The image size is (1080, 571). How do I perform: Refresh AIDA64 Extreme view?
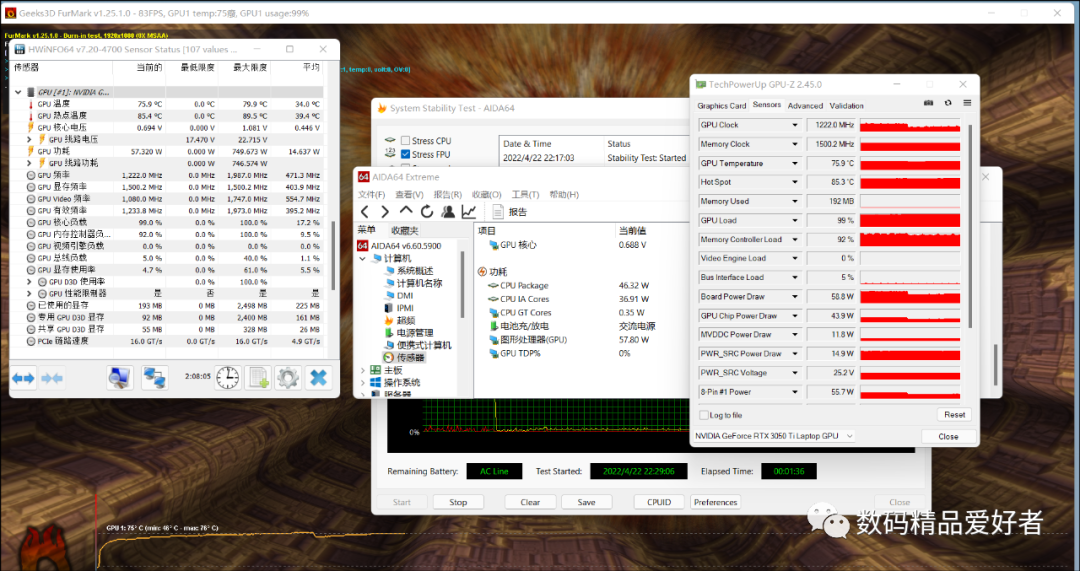click(427, 211)
